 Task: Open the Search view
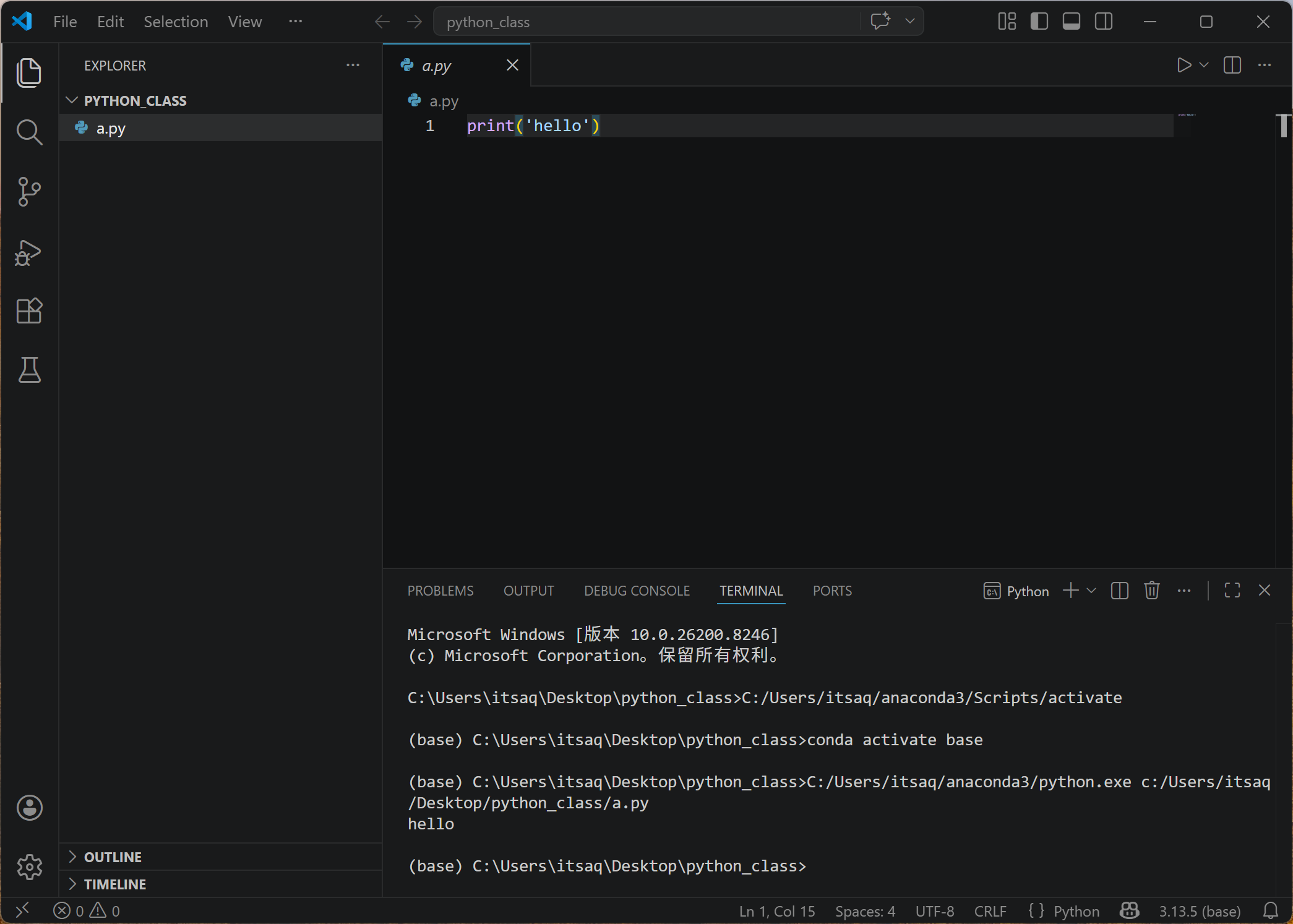pyautogui.click(x=29, y=132)
